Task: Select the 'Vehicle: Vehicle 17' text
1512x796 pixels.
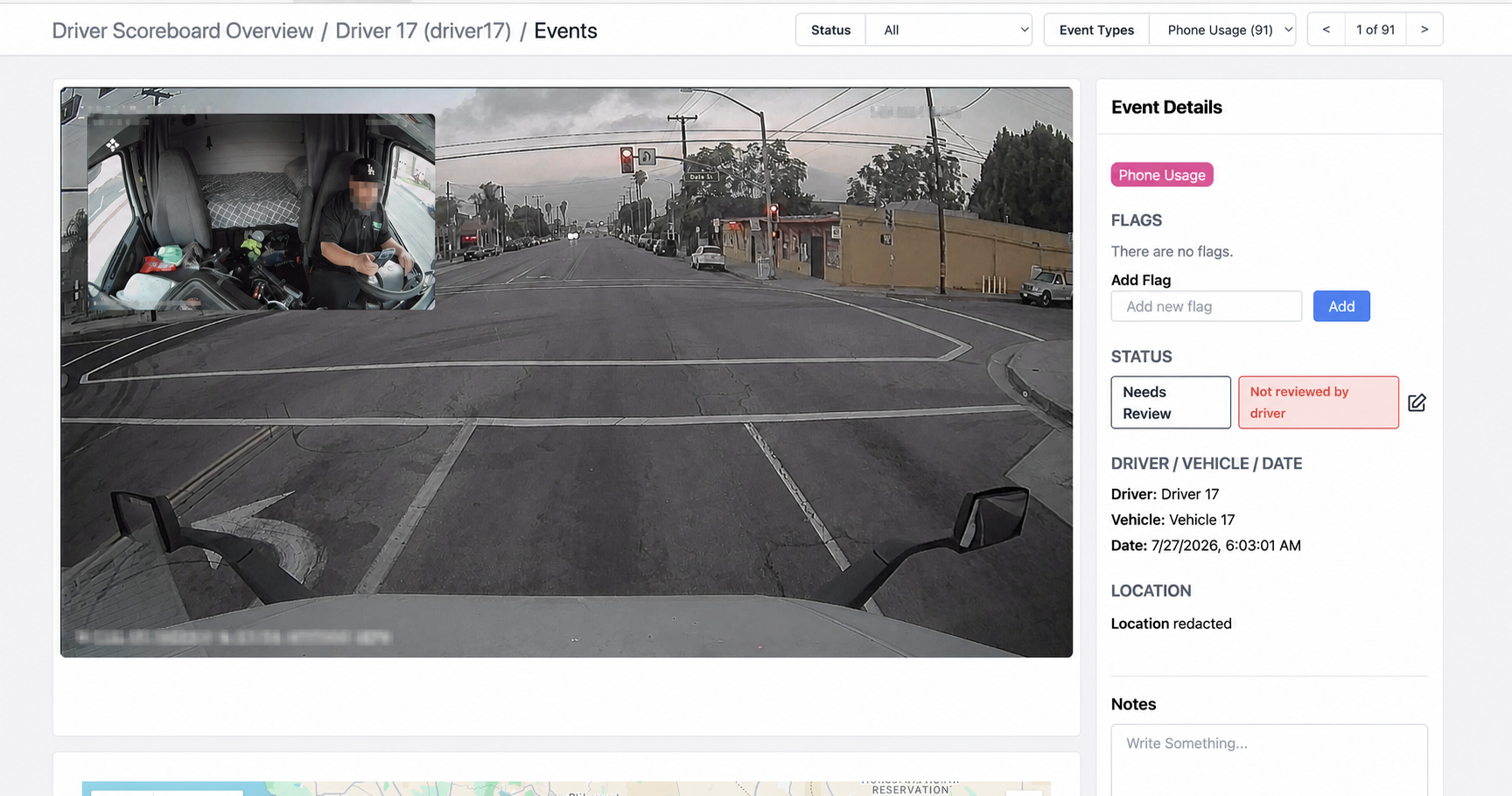Action: click(1172, 520)
